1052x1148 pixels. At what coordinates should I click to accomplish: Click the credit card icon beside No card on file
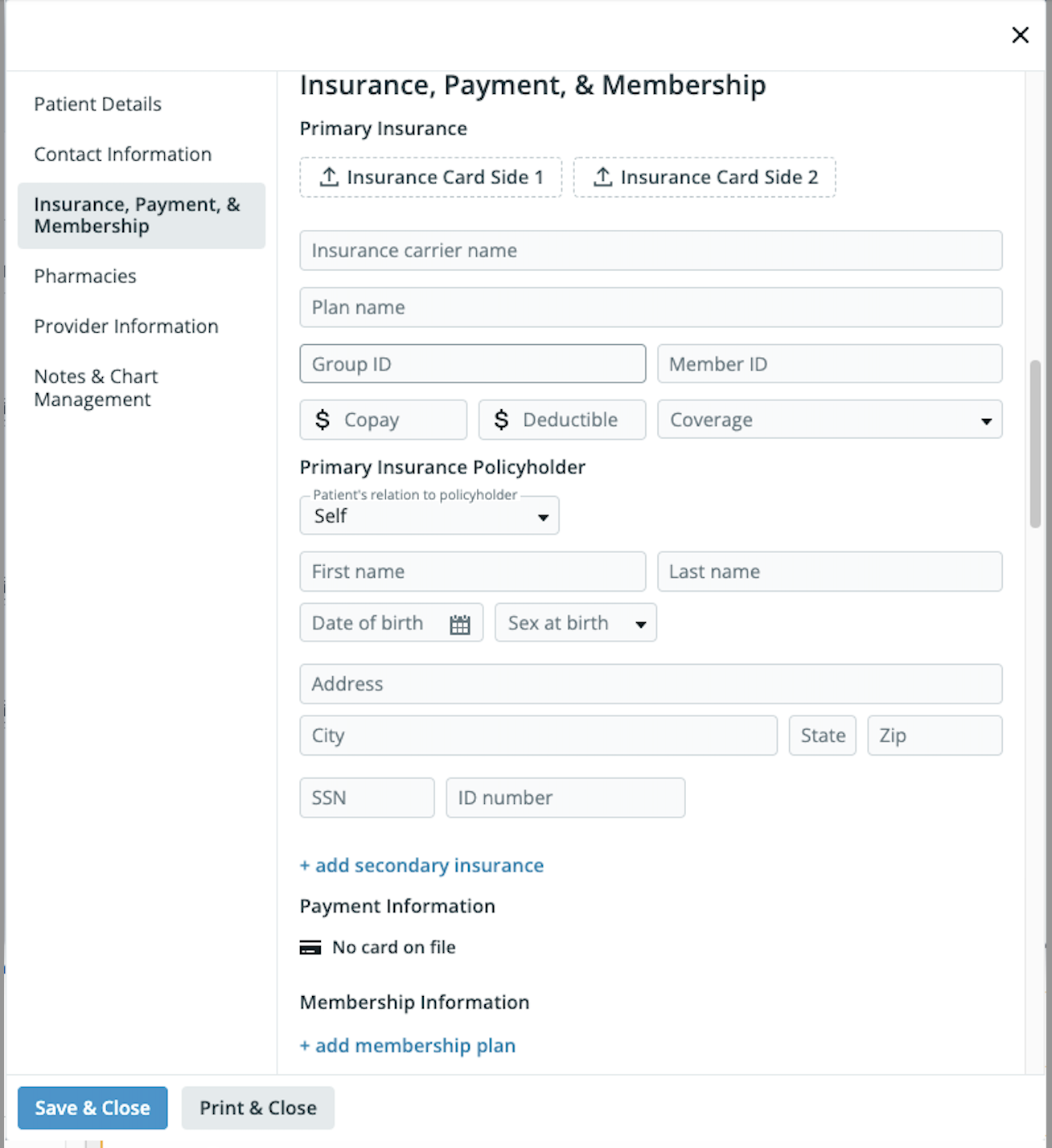point(310,948)
